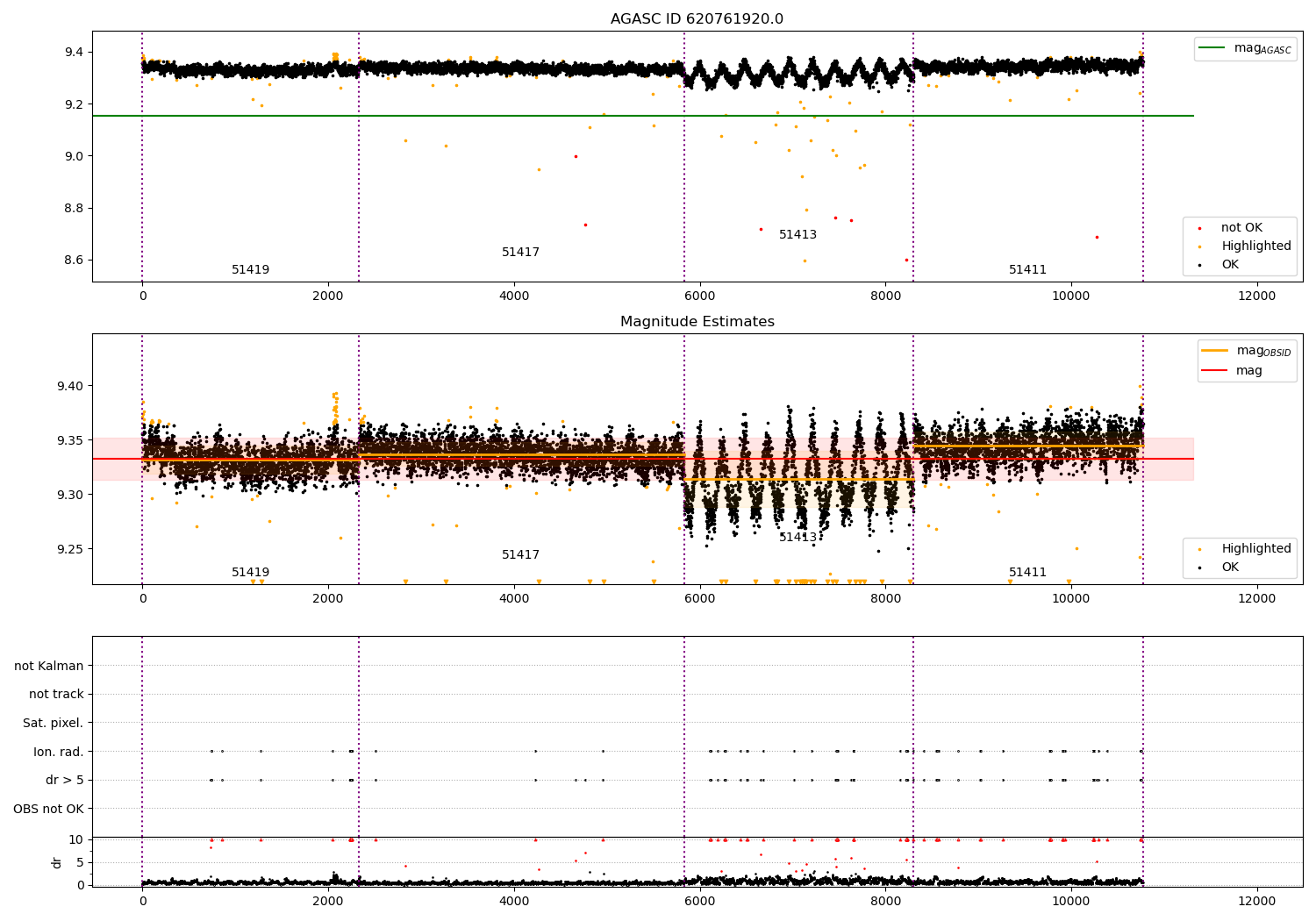Click the 2000 x-tick label on middle plot
Screen dimensions: 1316x921
[x=328, y=598]
